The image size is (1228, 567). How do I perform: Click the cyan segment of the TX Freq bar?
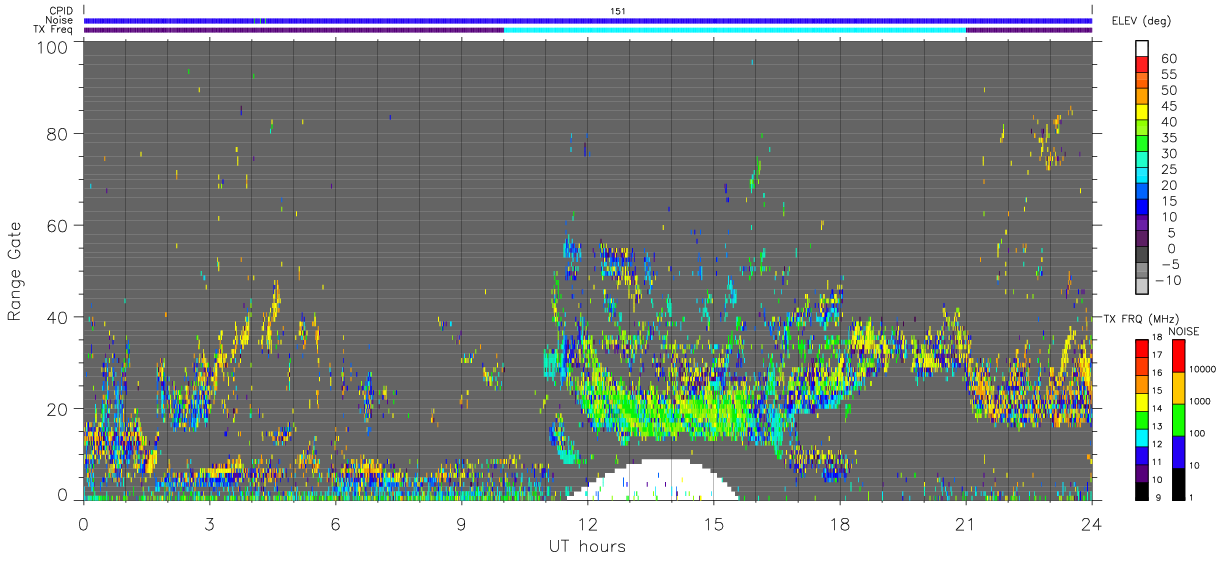(x=734, y=30)
